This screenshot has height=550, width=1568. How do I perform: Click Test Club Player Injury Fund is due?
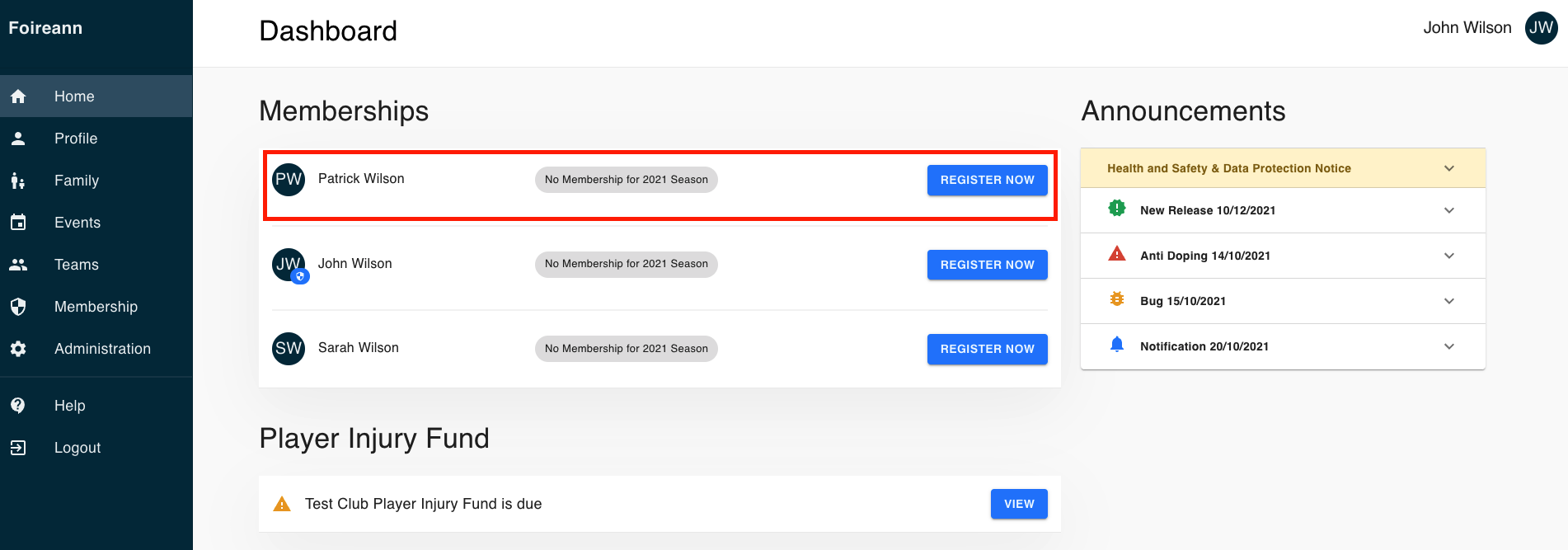(424, 504)
